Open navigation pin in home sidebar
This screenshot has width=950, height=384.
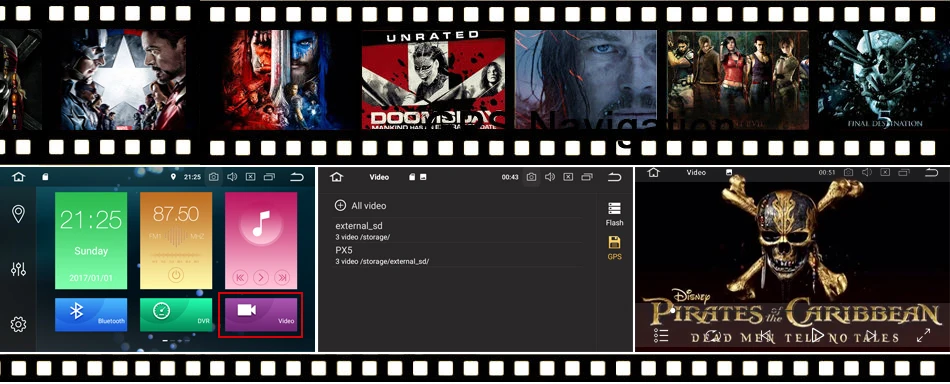[18, 214]
